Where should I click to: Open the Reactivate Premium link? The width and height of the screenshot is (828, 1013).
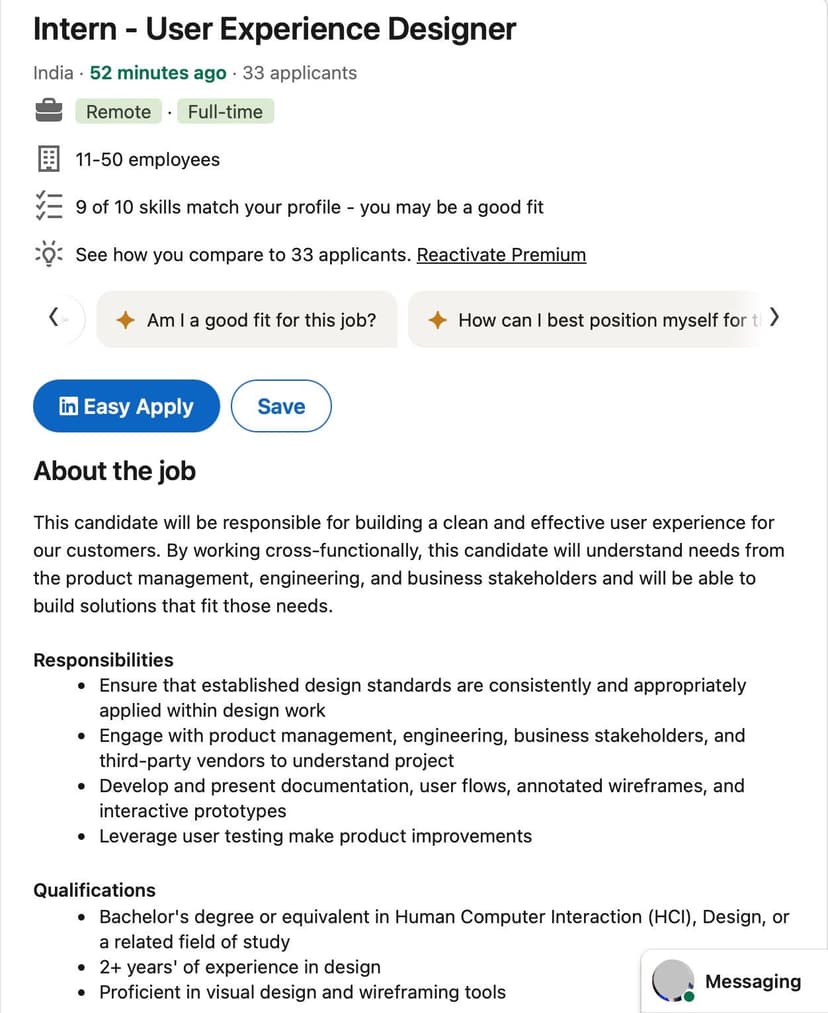click(501, 254)
